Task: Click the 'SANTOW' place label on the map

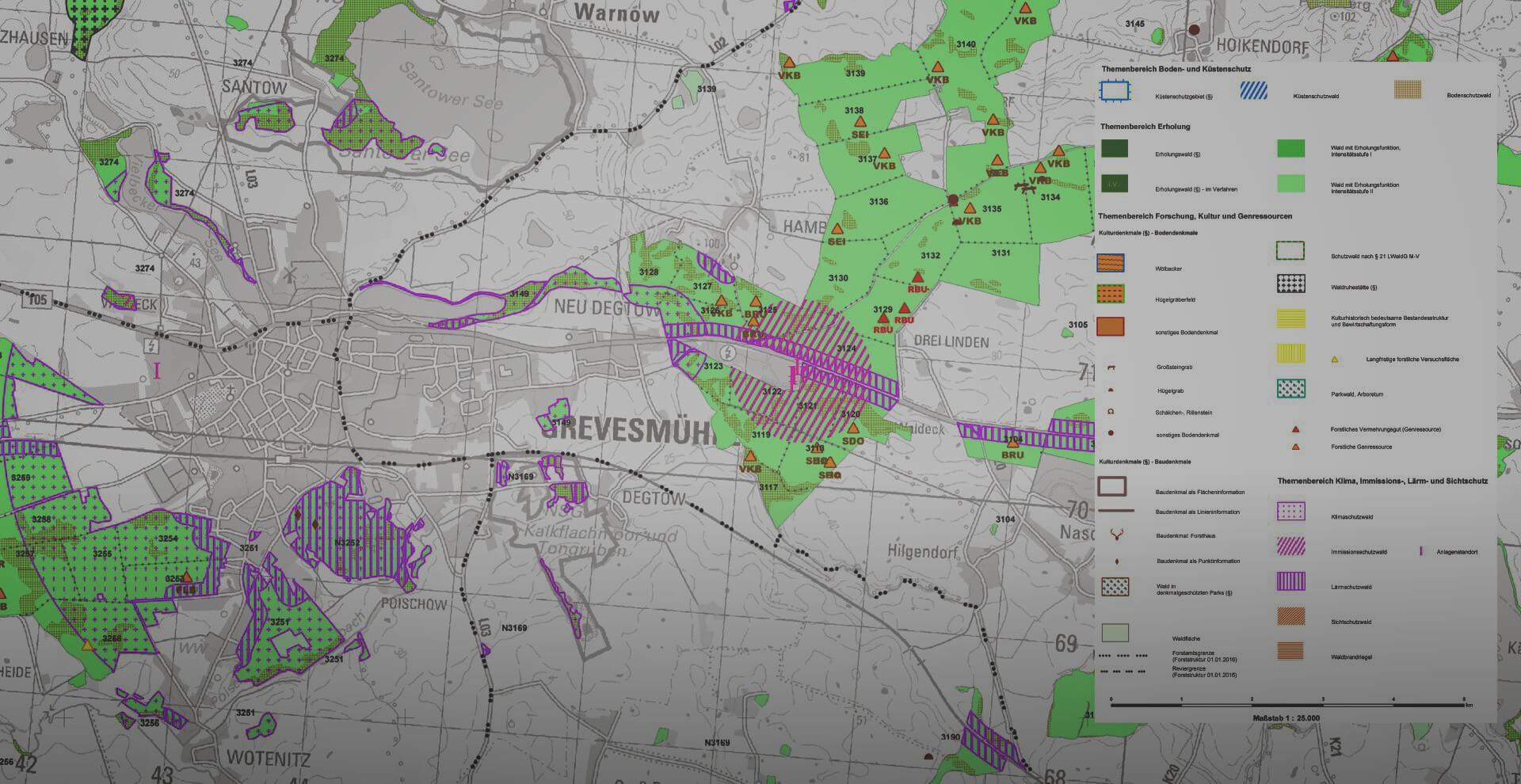Action: click(254, 87)
